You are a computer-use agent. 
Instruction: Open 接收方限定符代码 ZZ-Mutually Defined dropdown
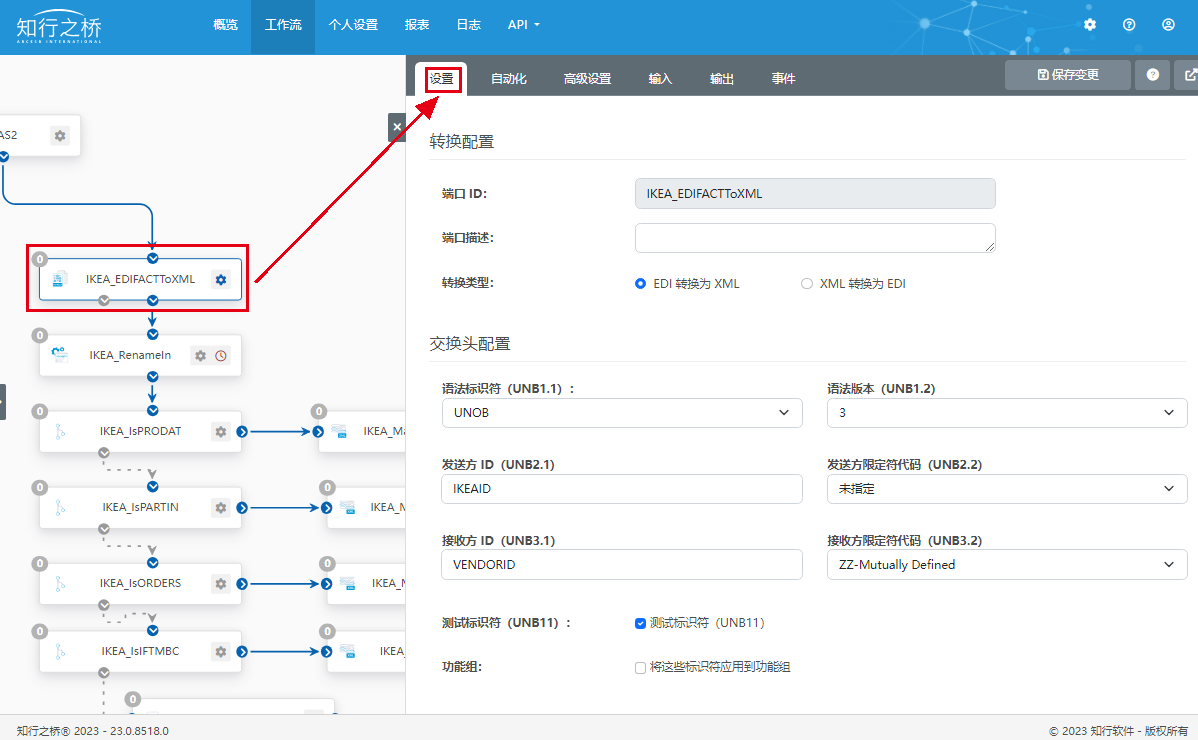[1007, 565]
